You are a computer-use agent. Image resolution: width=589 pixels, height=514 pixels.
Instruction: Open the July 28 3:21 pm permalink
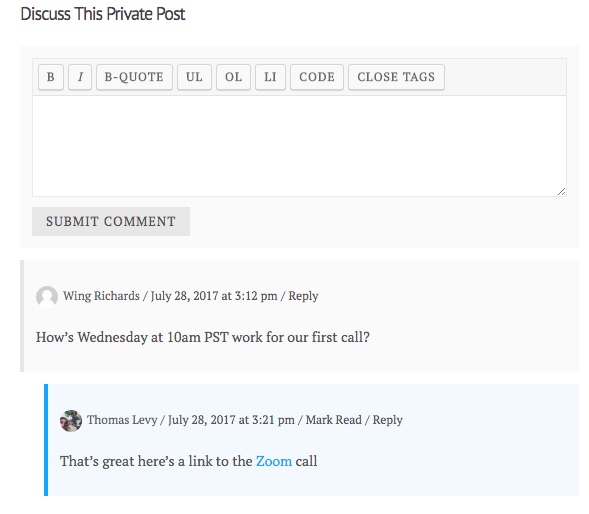[231, 420]
